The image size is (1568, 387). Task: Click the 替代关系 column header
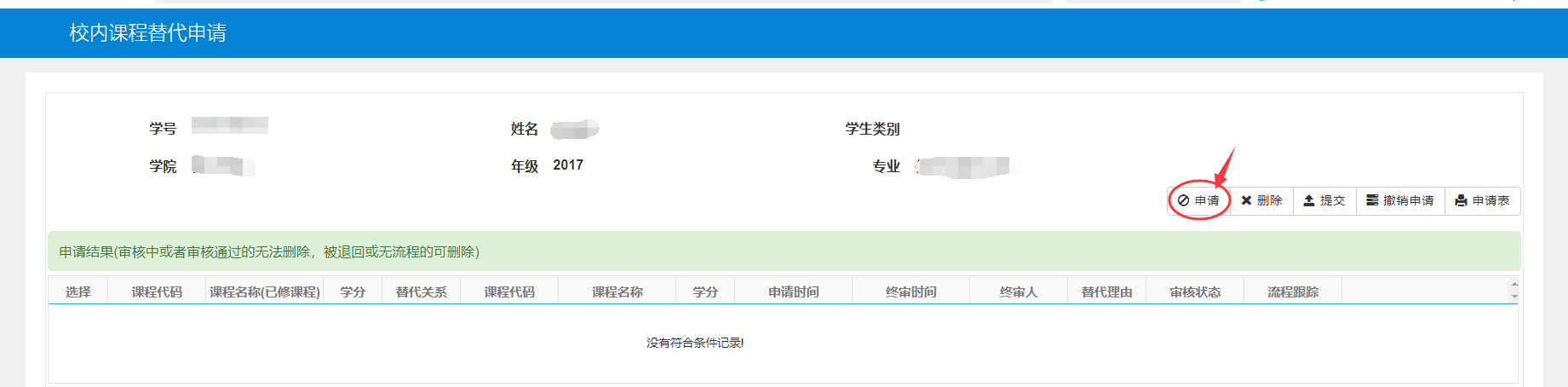click(422, 292)
